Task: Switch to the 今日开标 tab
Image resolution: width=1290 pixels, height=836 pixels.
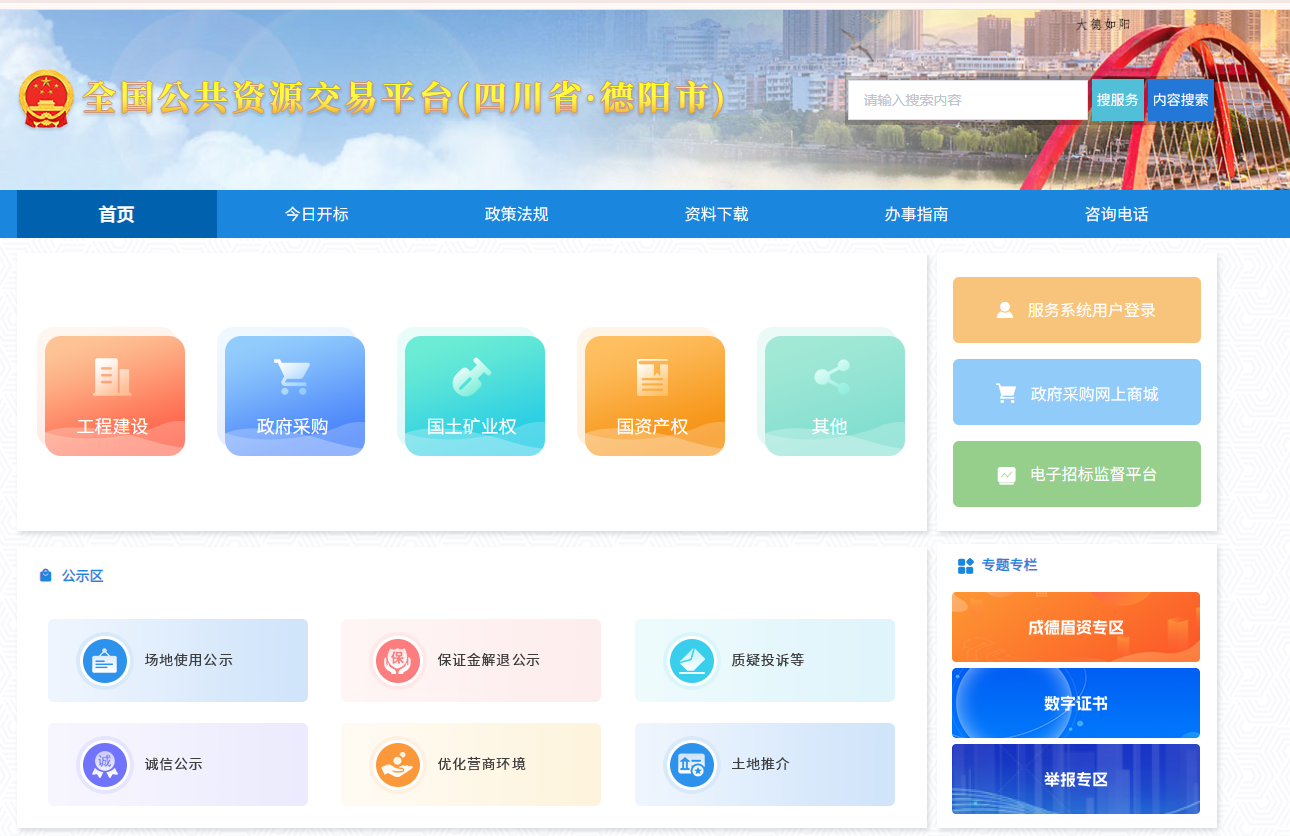Action: click(x=314, y=213)
